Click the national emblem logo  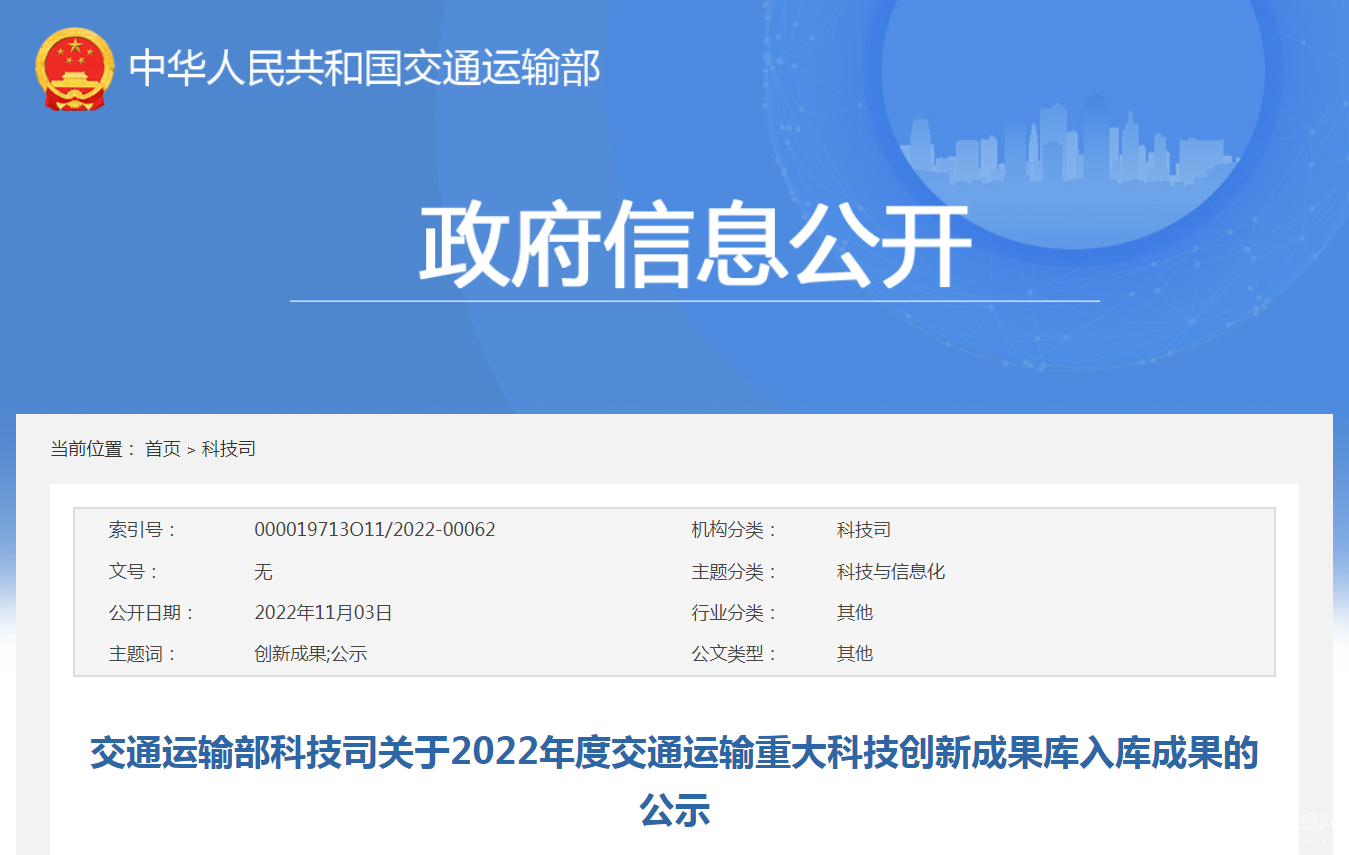pyautogui.click(x=75, y=68)
